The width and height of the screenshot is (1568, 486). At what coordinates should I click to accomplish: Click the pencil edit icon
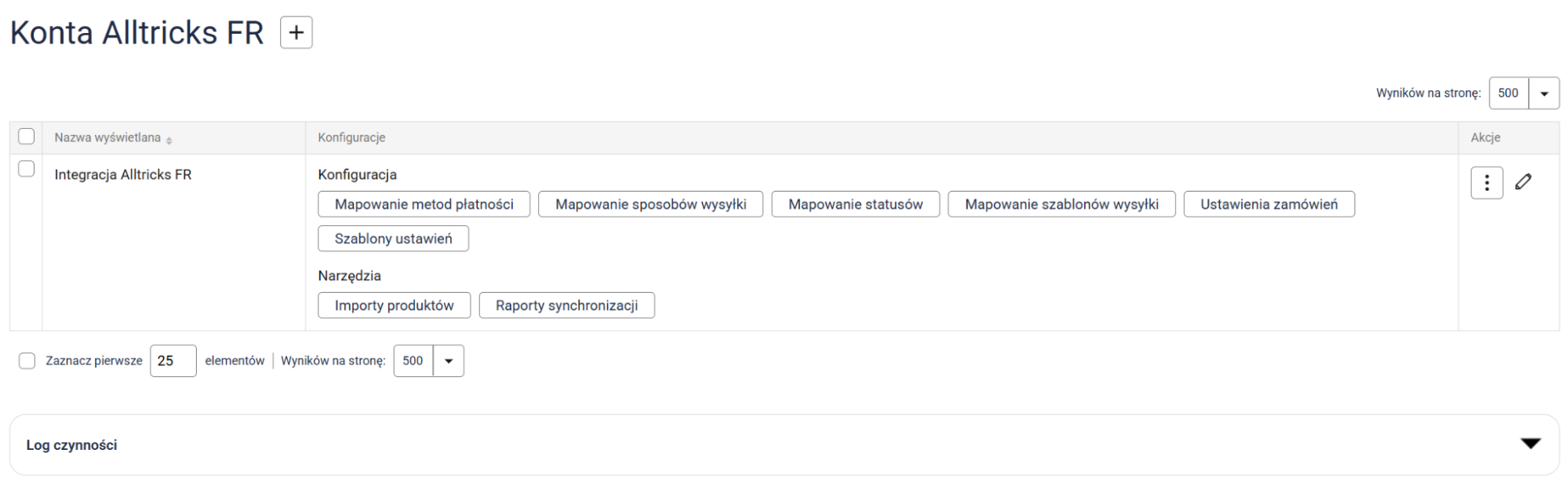point(1523,182)
